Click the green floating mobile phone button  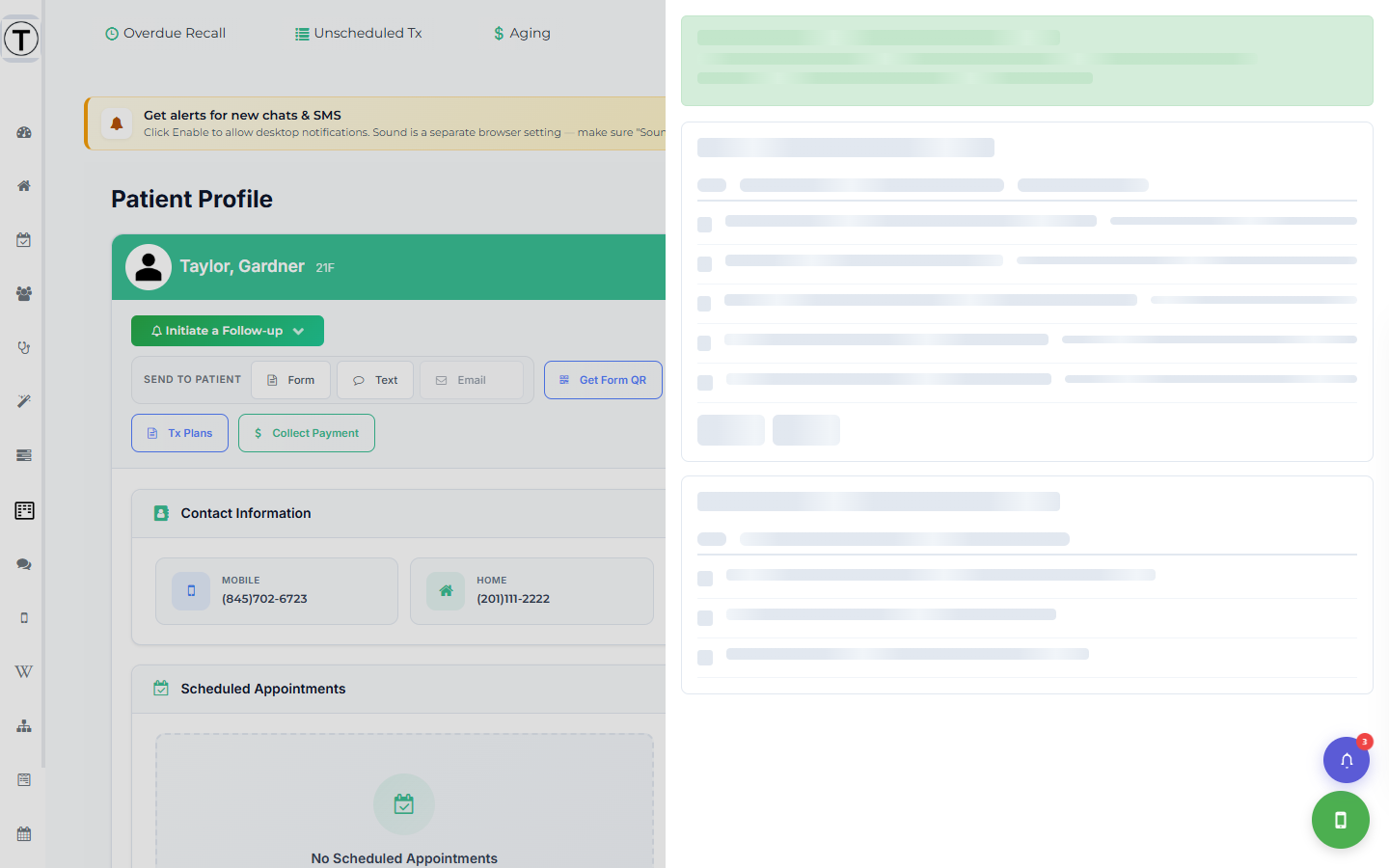click(x=1341, y=820)
